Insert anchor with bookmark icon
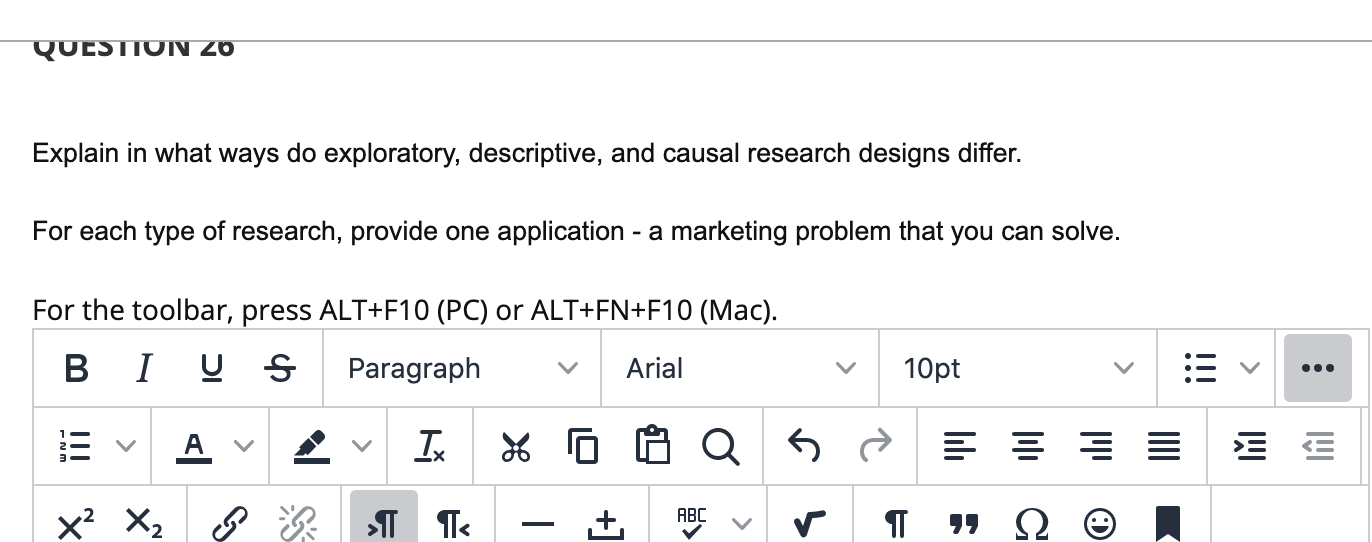This screenshot has width=1372, height=542. (1166, 524)
